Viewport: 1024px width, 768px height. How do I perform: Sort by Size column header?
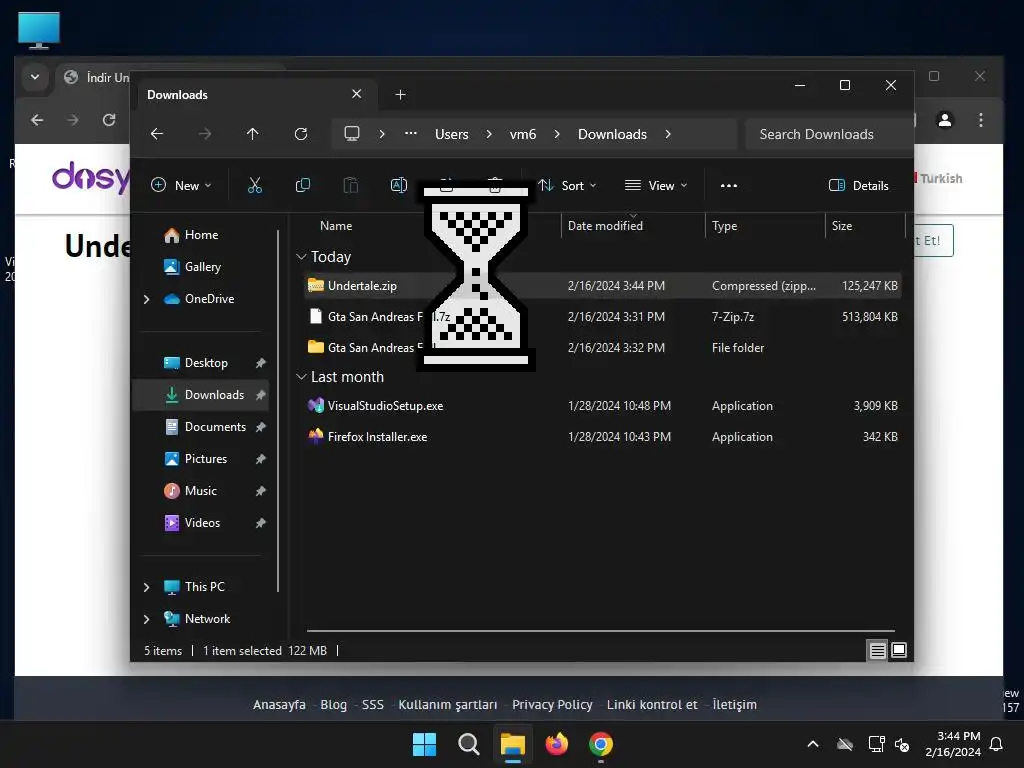pos(865,226)
